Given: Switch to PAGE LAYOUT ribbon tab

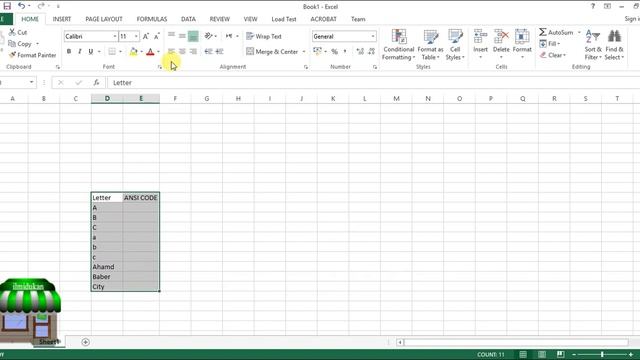Looking at the screenshot, I should (x=104, y=19).
